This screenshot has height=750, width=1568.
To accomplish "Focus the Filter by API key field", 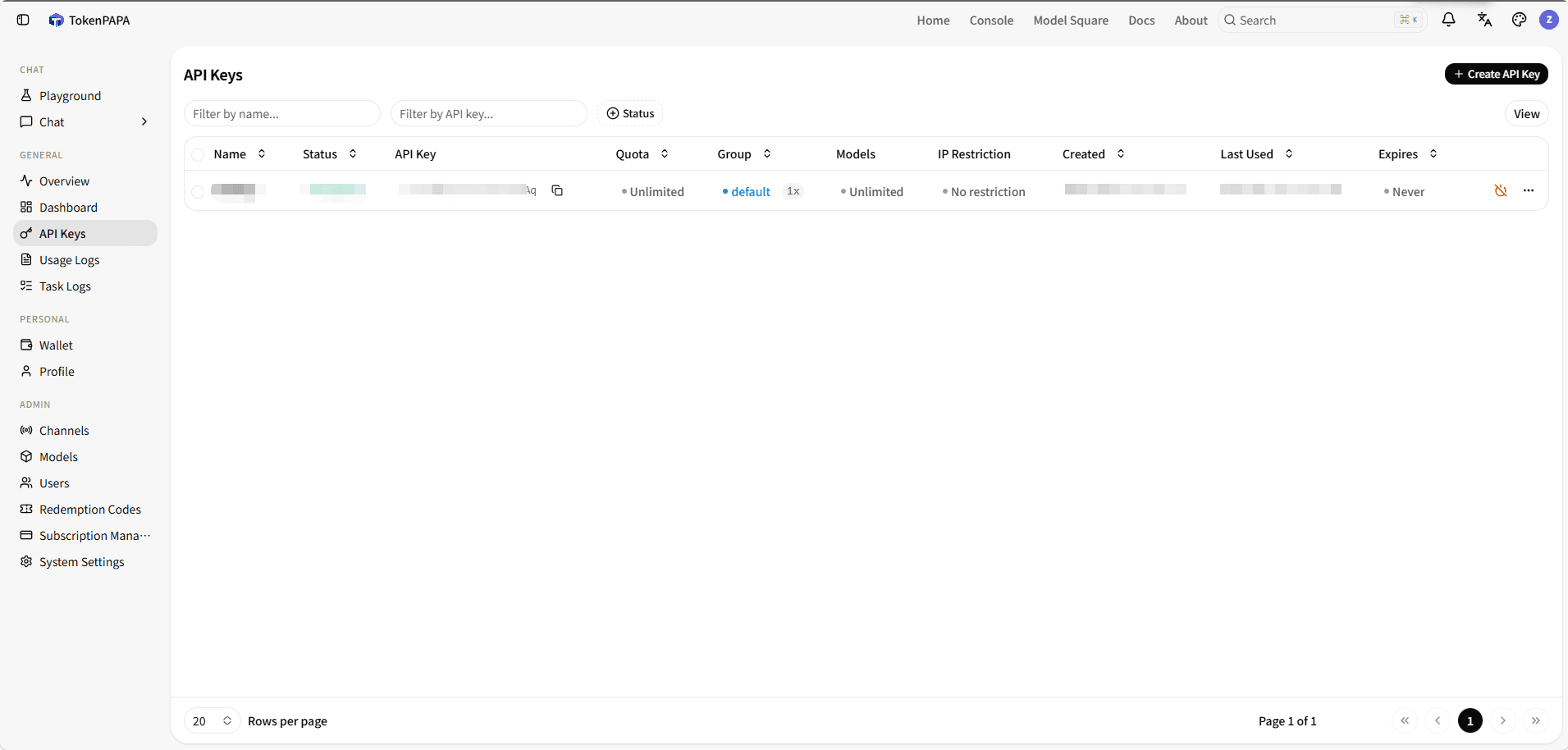I will coord(489,113).
